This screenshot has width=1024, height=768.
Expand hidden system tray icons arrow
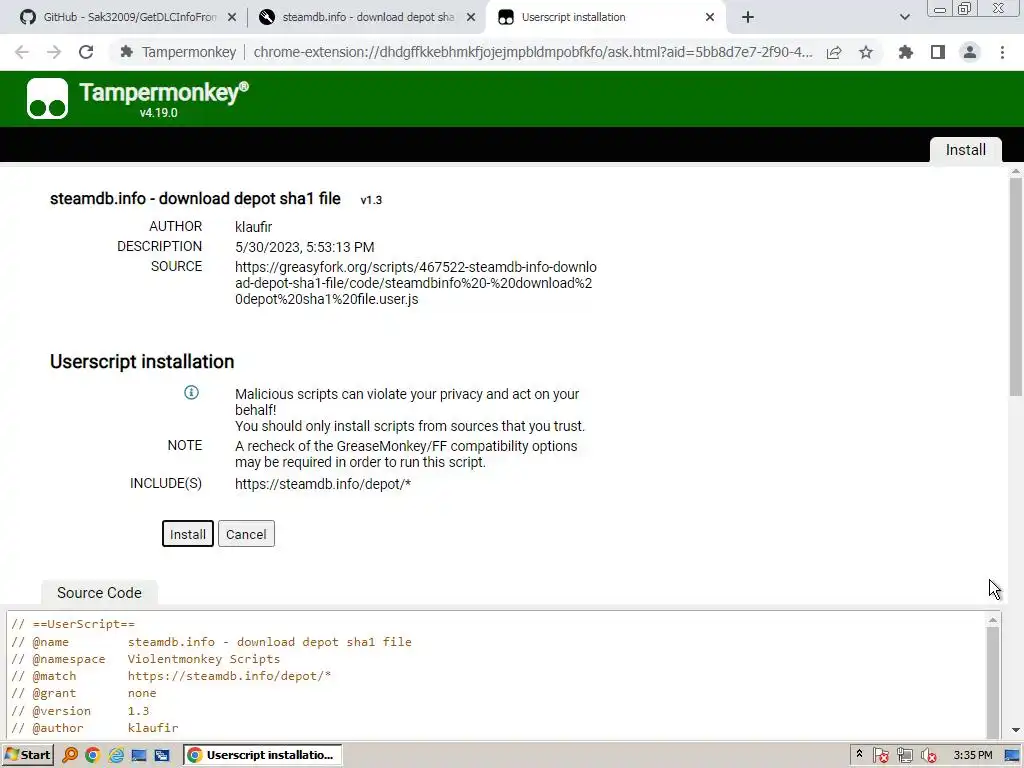point(859,754)
